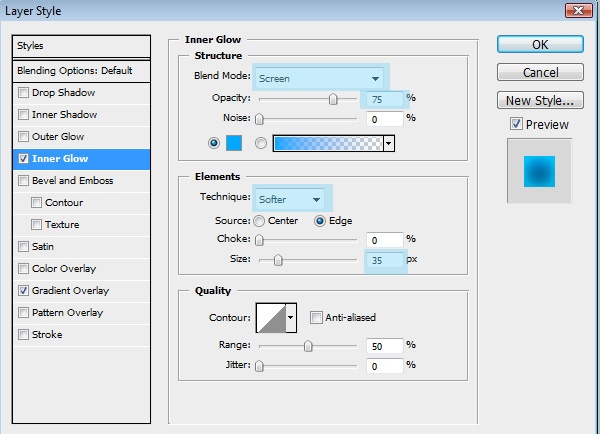Viewport: 600px width, 434px height.
Task: Click the Noise value field
Action: [384, 119]
